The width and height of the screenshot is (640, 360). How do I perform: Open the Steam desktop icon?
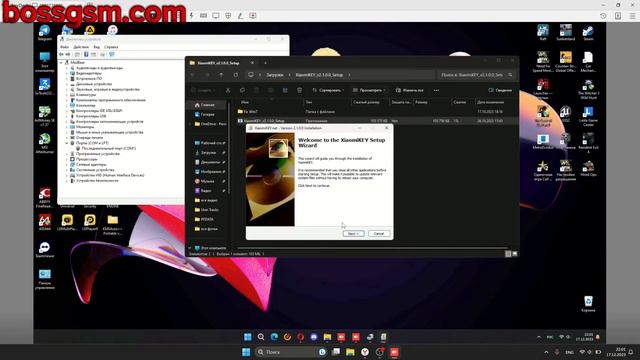click(x=588, y=33)
